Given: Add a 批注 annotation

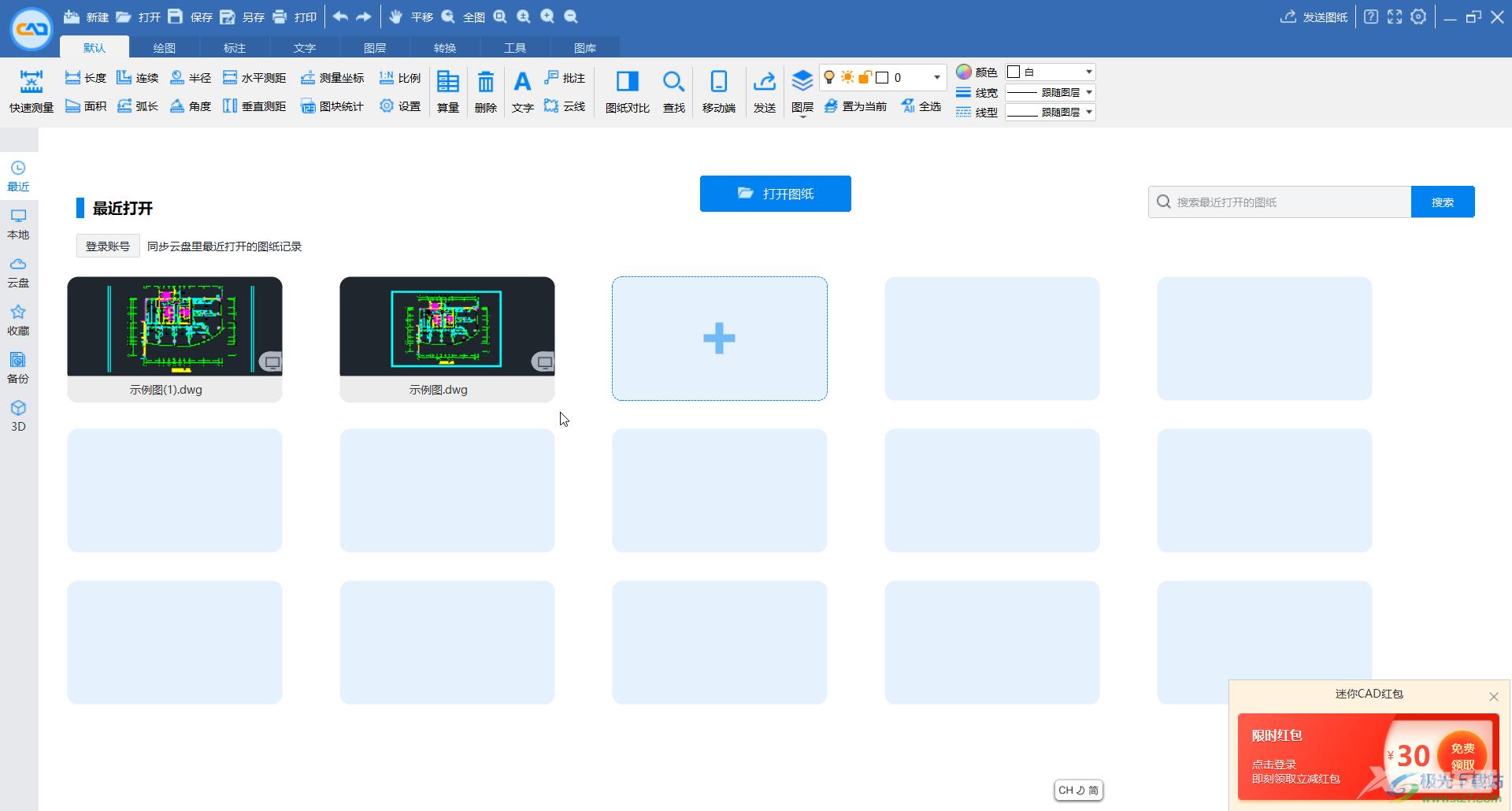Looking at the screenshot, I should tap(565, 78).
